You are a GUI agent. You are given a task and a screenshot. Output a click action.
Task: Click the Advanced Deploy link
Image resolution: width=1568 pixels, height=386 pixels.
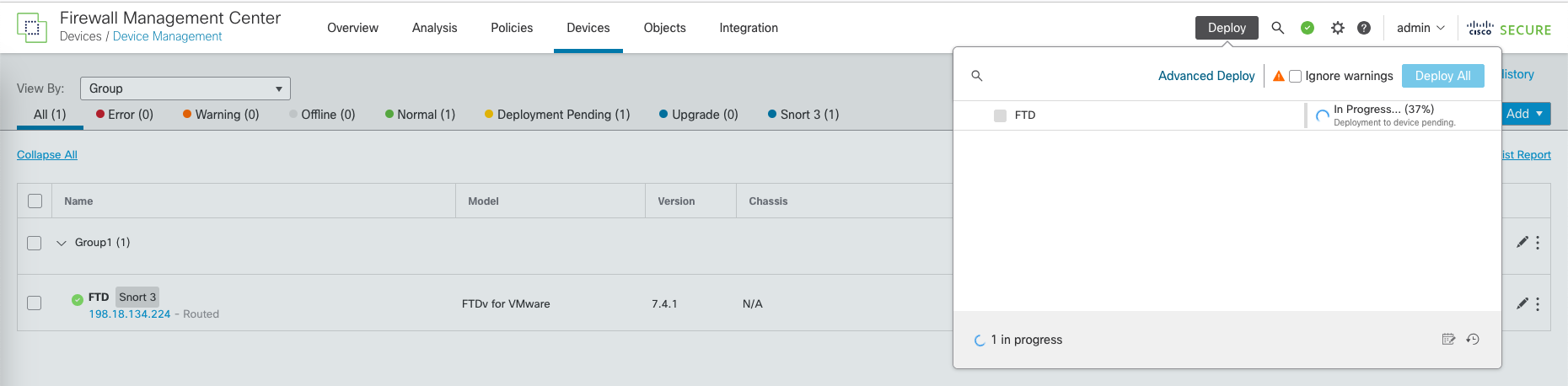(1206, 76)
